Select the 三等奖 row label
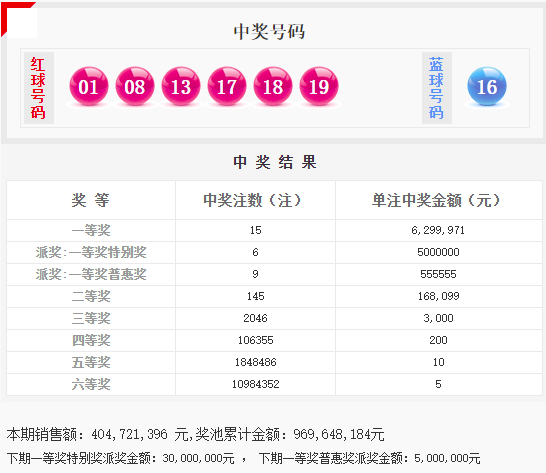546x473 pixels. [x=91, y=318]
